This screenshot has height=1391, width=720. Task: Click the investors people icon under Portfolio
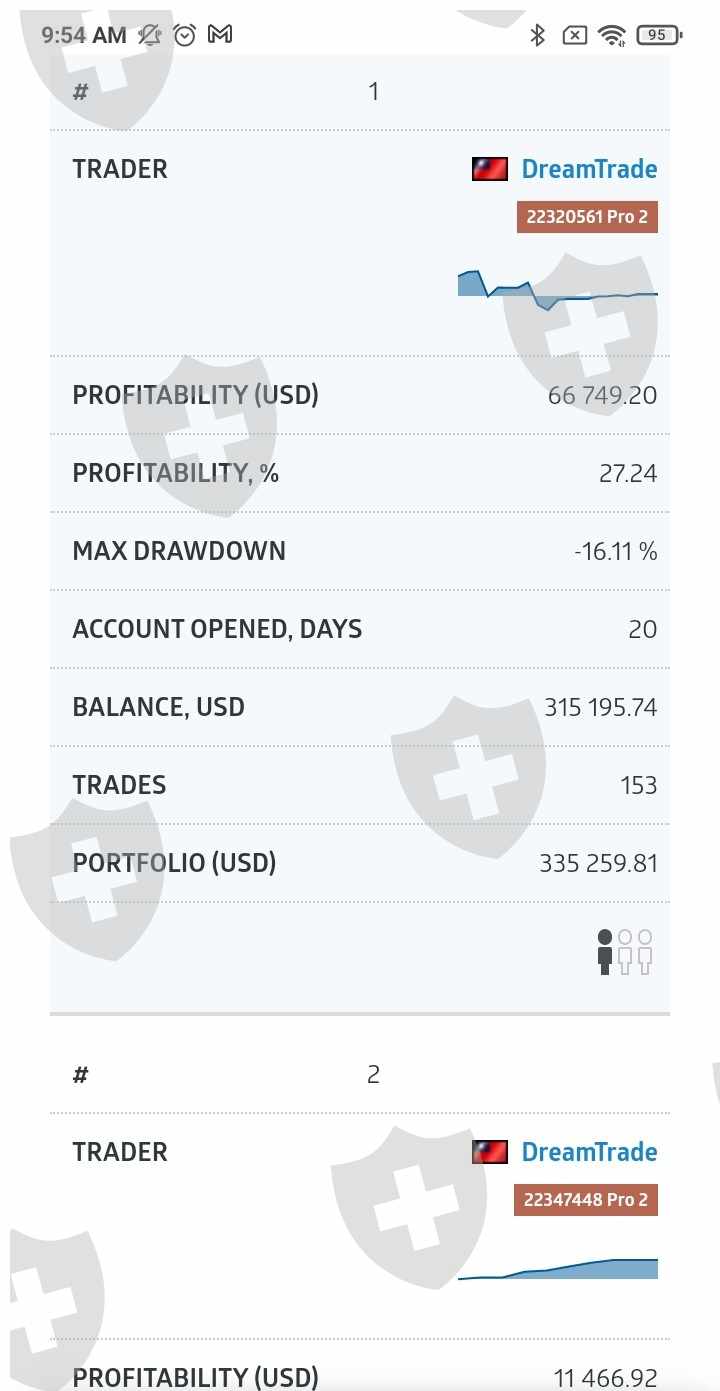[x=625, y=952]
